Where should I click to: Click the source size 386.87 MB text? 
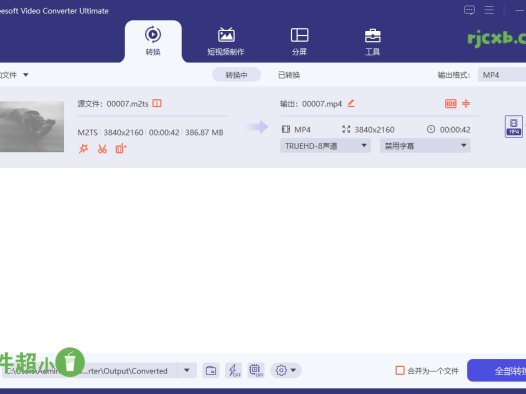(x=204, y=132)
